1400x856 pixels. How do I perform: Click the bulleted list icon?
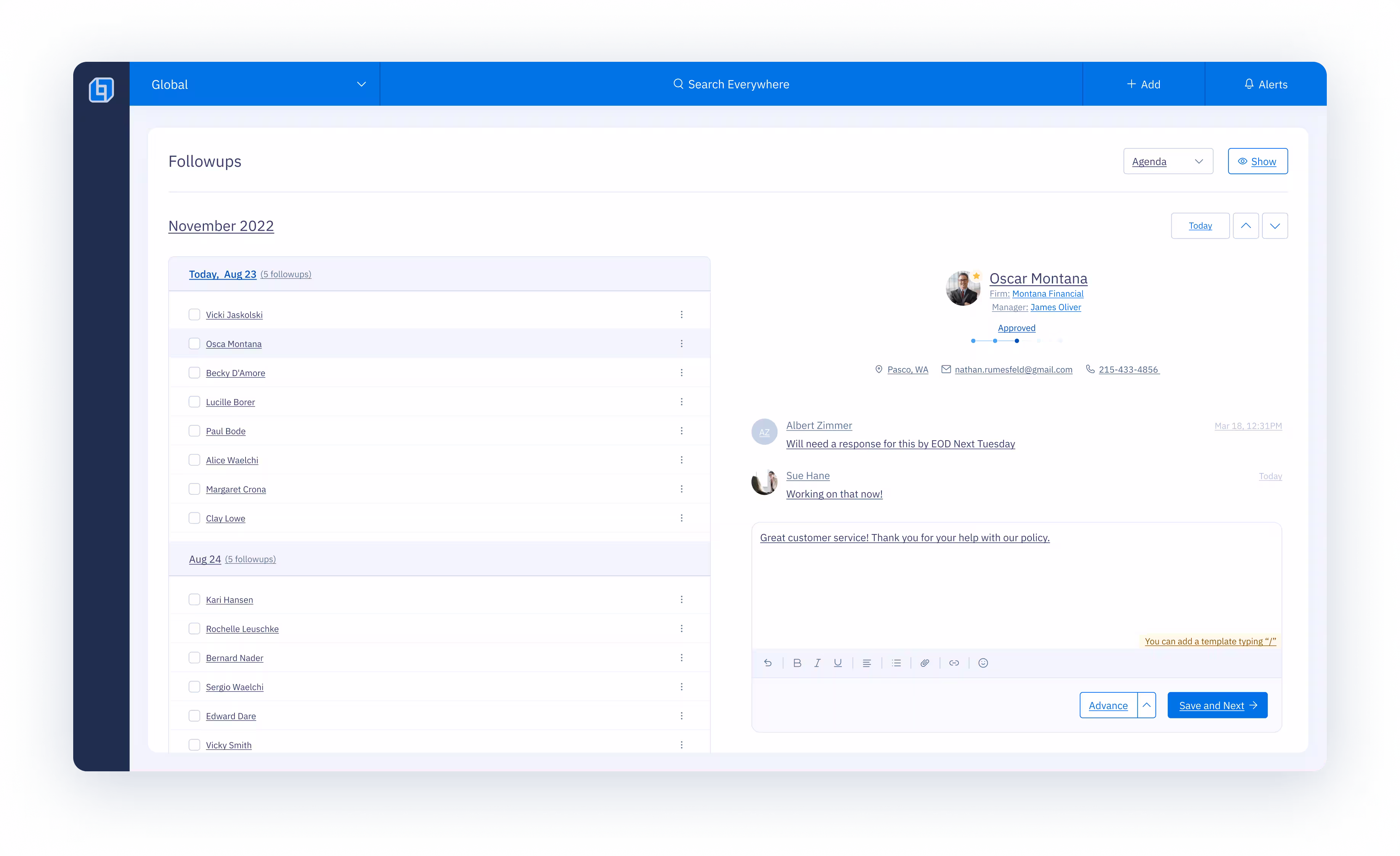(896, 663)
